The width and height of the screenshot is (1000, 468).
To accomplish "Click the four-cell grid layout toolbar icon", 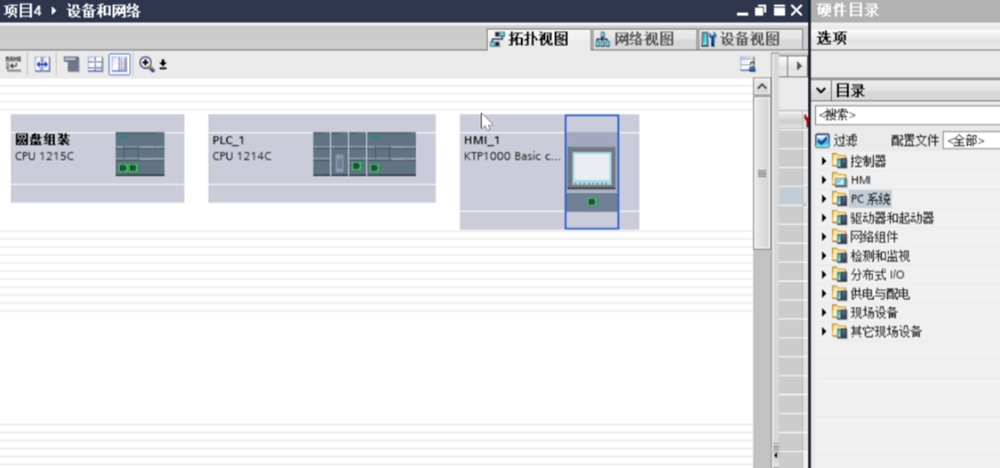I will 96,64.
